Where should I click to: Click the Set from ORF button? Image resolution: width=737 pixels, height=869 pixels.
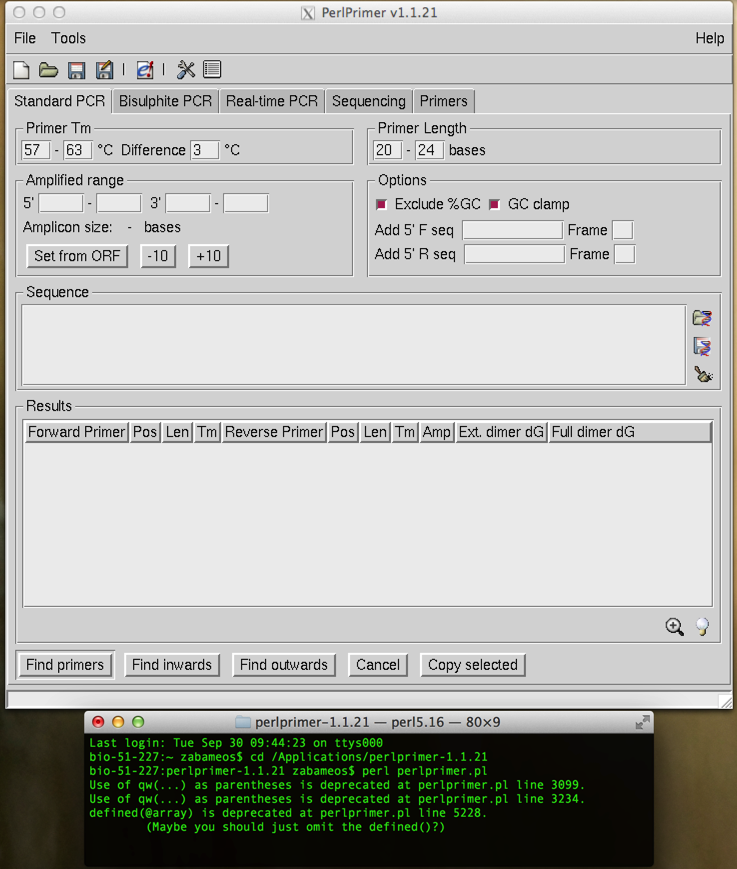click(x=77, y=256)
